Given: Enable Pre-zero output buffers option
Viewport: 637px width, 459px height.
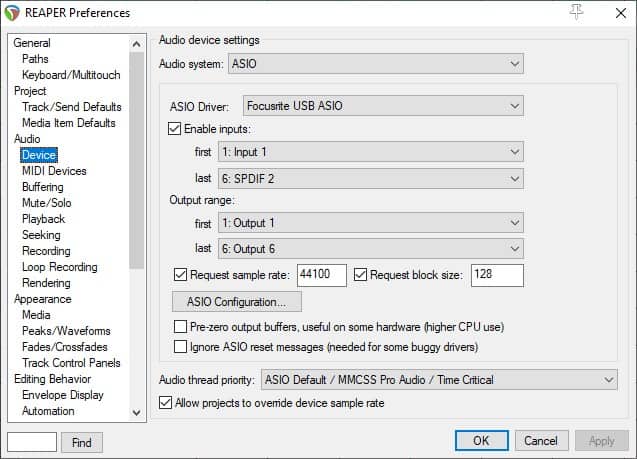Looking at the screenshot, I should pyautogui.click(x=180, y=327).
